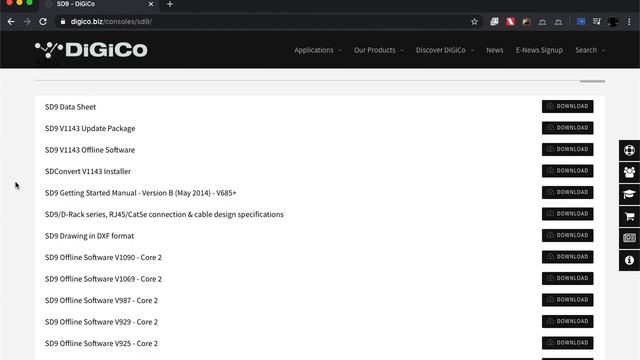640x360 pixels.
Task: Select the text SD9 V1143 Offline Software
Action: pos(90,150)
